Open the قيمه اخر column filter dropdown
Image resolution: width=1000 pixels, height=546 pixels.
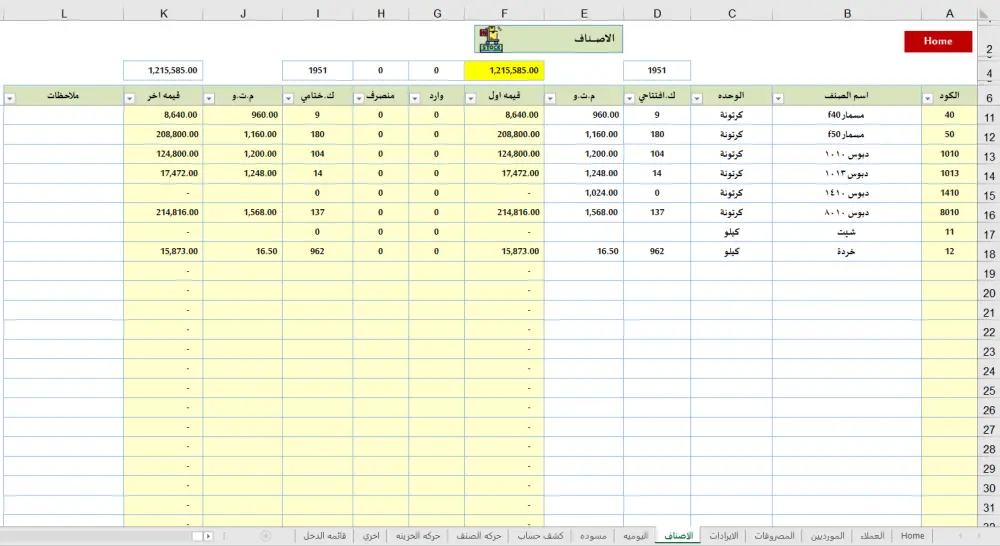click(x=129, y=98)
